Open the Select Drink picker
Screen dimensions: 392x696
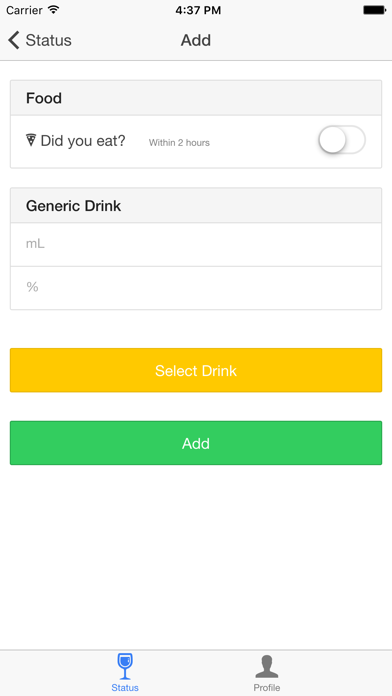[x=196, y=370]
